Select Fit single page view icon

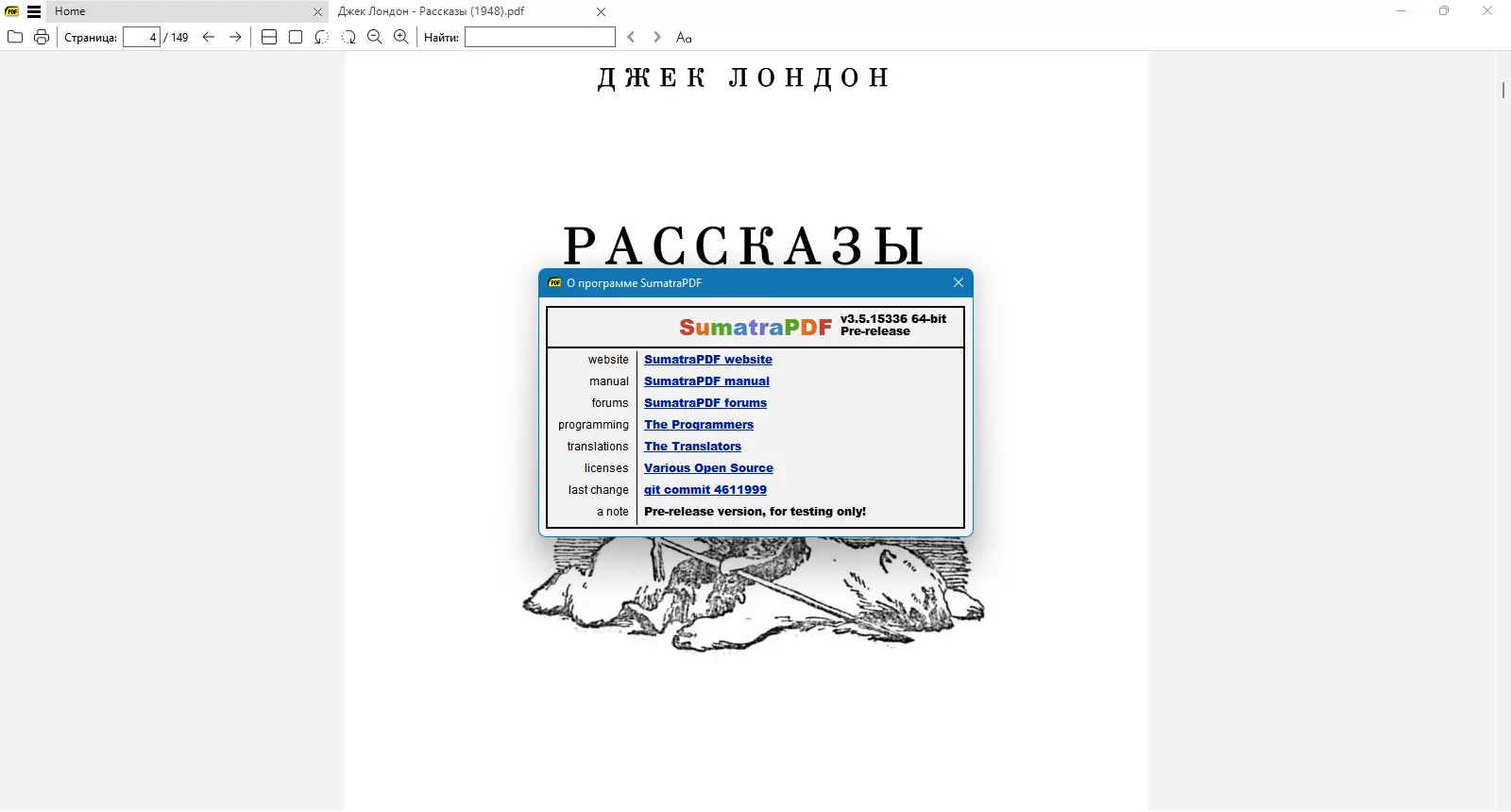coord(296,37)
